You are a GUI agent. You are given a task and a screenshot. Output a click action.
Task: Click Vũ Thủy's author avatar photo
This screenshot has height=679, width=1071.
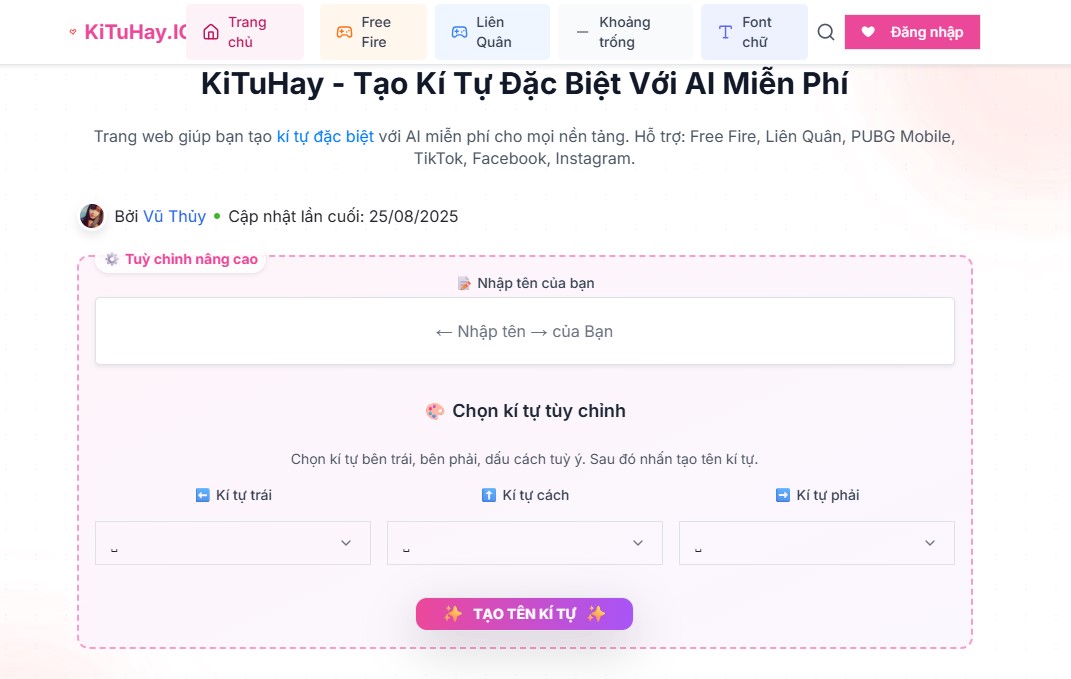92,216
